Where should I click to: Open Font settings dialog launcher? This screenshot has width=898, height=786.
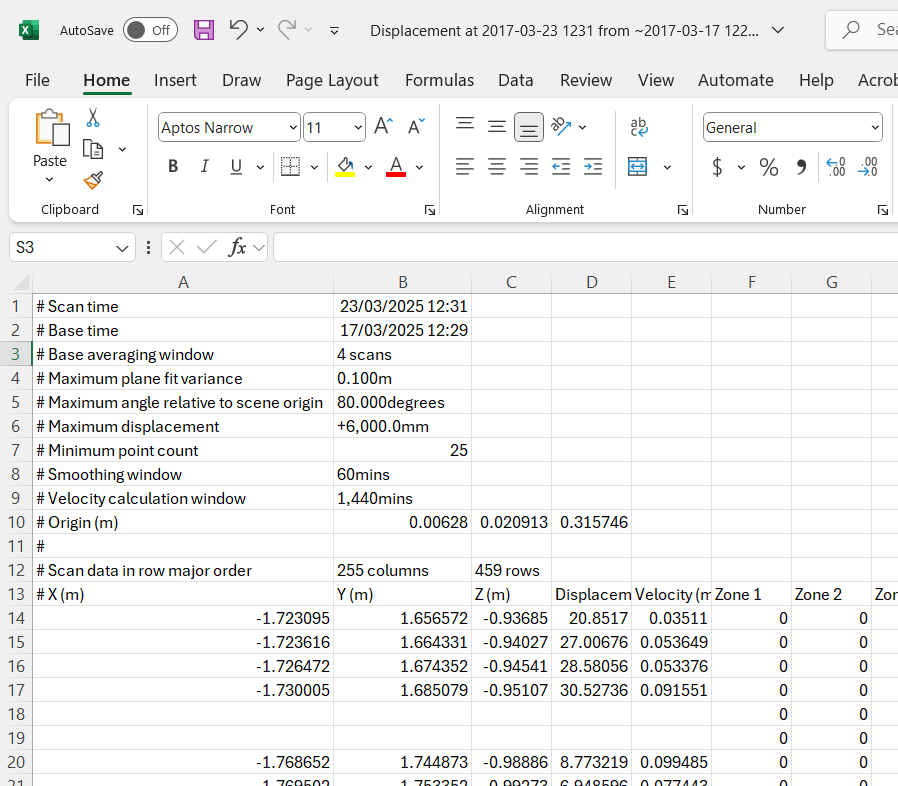coord(430,210)
